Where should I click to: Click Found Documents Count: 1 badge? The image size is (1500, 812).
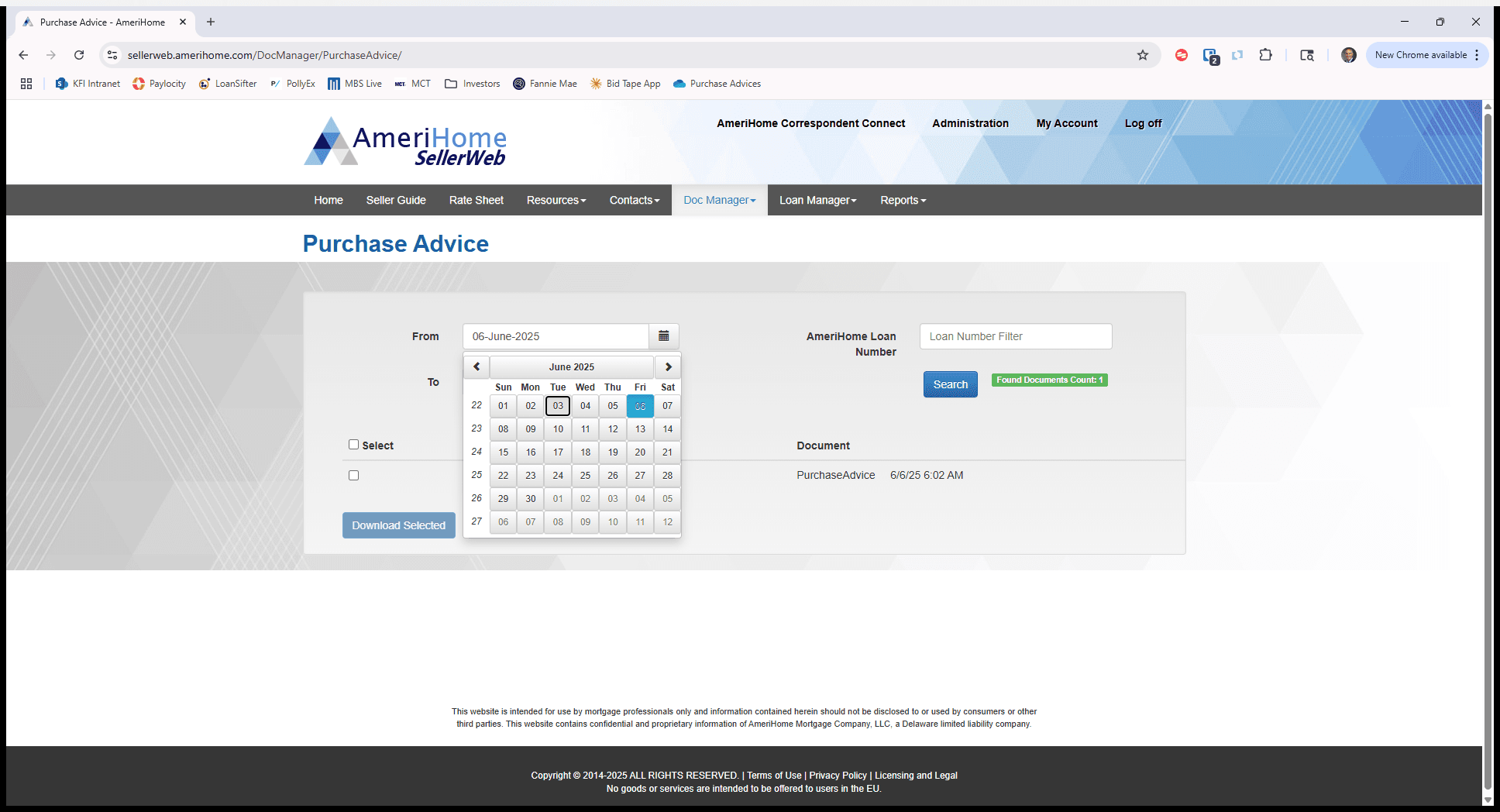[1050, 380]
